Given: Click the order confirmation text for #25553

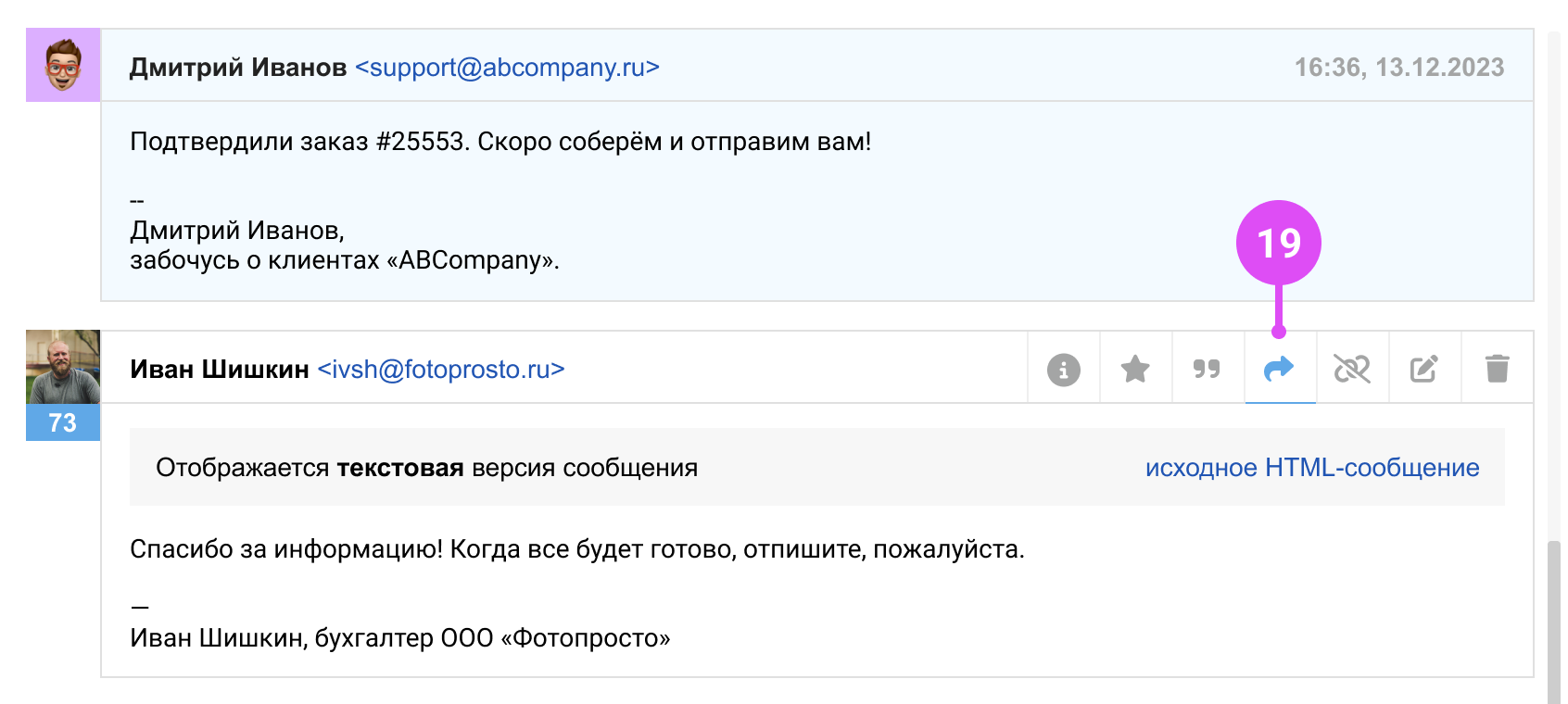Looking at the screenshot, I should pyautogui.click(x=500, y=142).
